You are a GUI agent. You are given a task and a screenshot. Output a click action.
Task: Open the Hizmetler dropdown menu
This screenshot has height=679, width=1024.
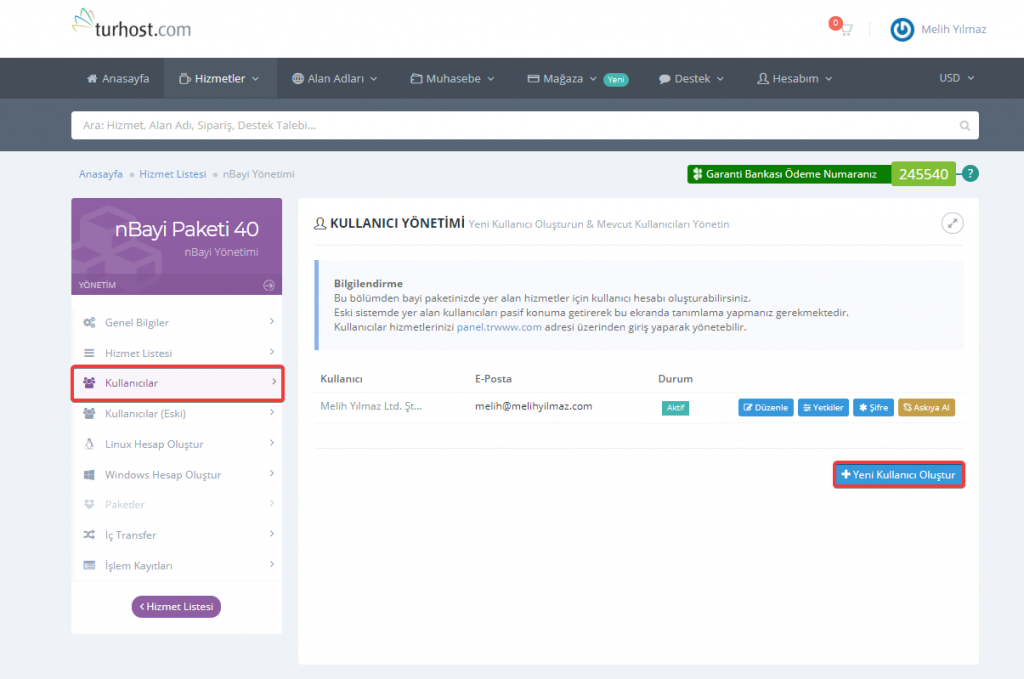point(220,78)
